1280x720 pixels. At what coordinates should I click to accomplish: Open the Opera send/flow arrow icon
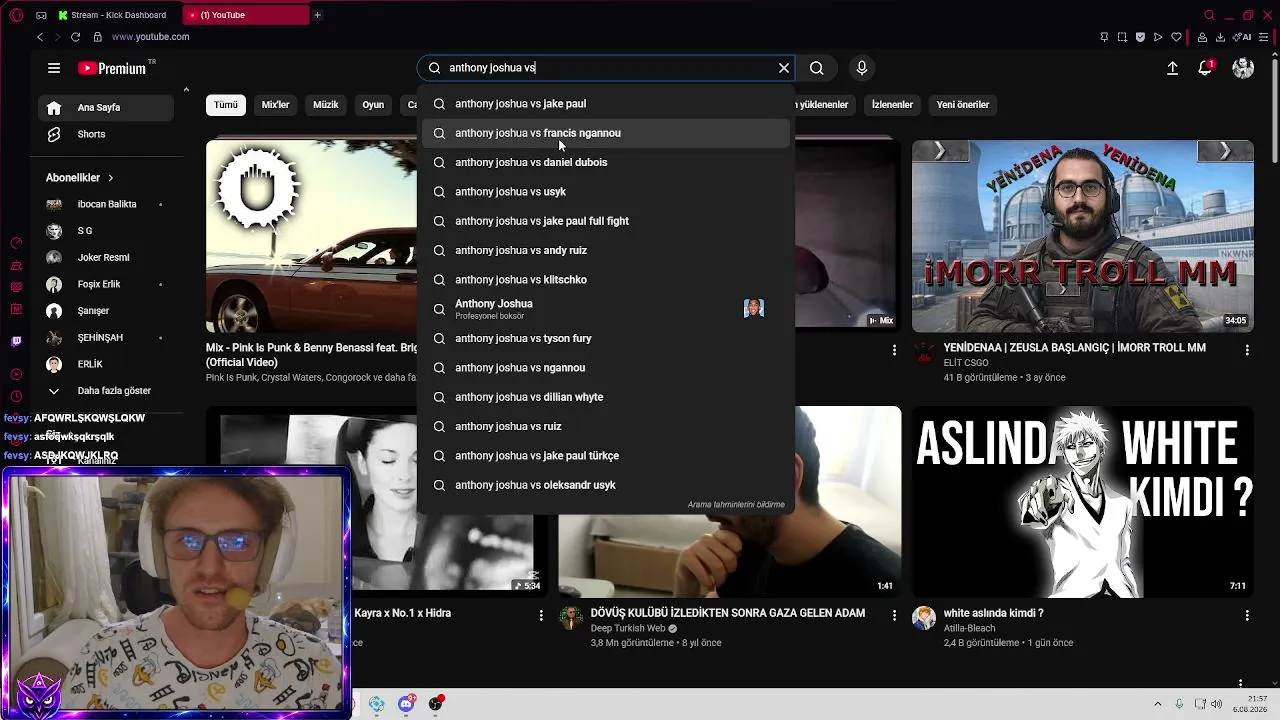pyautogui.click(x=1158, y=37)
